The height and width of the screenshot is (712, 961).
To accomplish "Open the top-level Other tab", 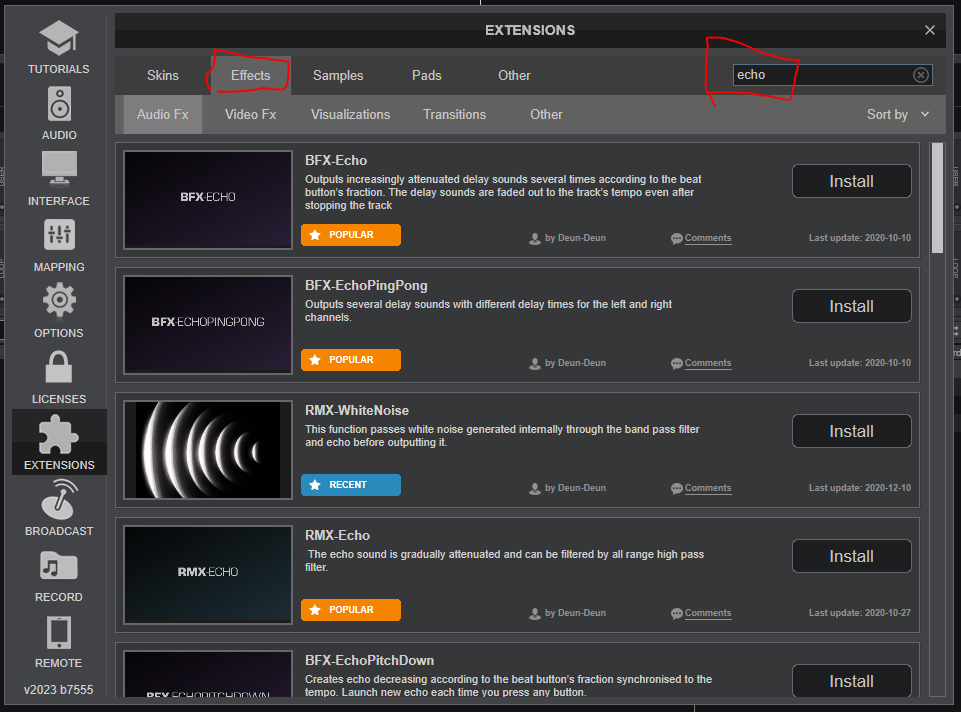I will (x=514, y=75).
